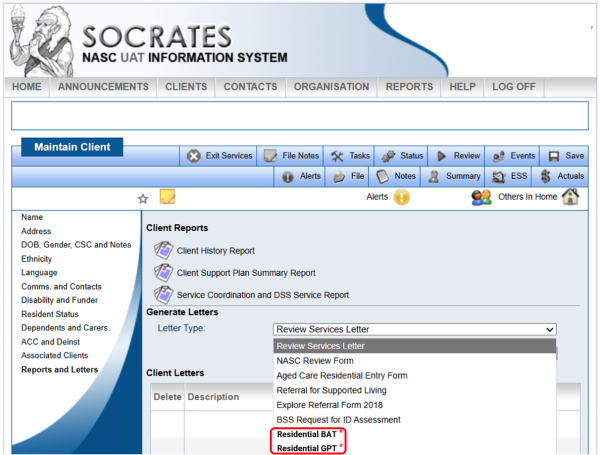Select NASC Review Form option
The image size is (600, 455).
pos(415,360)
